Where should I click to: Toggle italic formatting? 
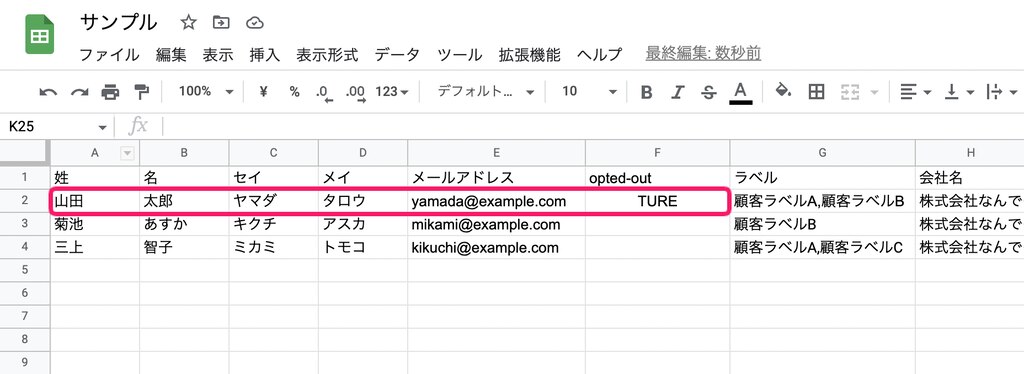tap(678, 92)
